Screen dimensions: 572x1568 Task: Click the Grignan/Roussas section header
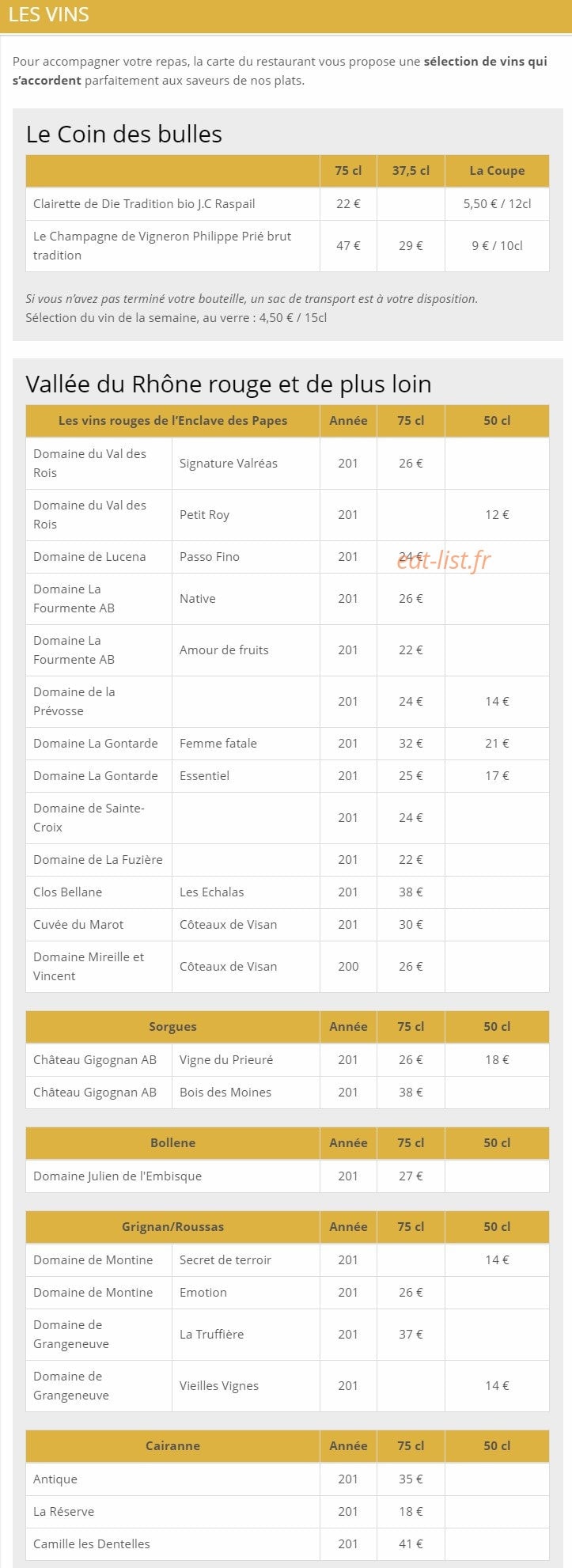[172, 1227]
